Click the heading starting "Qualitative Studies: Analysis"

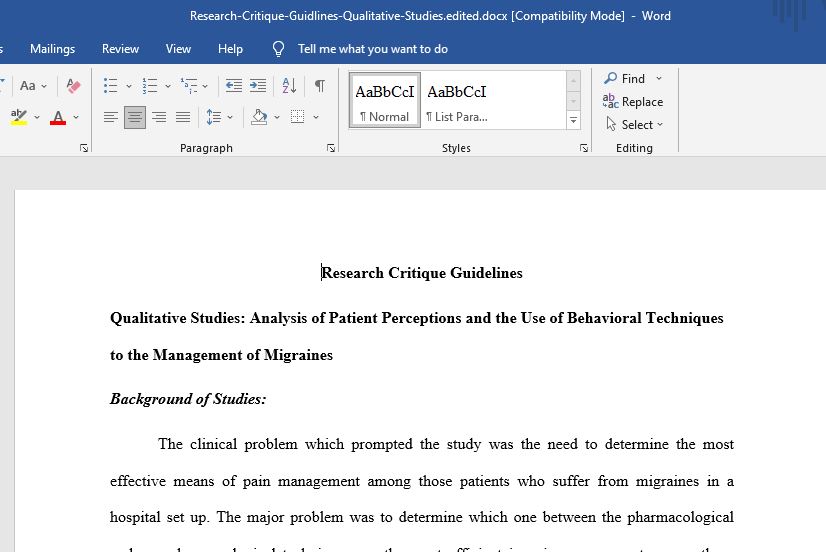click(417, 318)
